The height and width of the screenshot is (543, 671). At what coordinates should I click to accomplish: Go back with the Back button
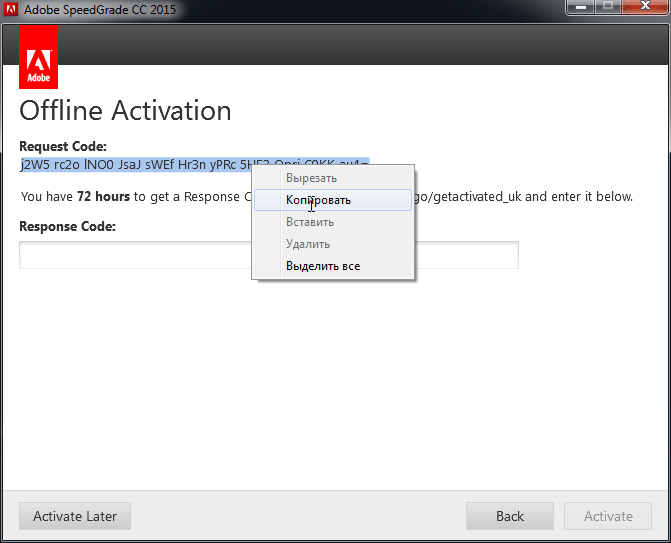pyautogui.click(x=510, y=516)
